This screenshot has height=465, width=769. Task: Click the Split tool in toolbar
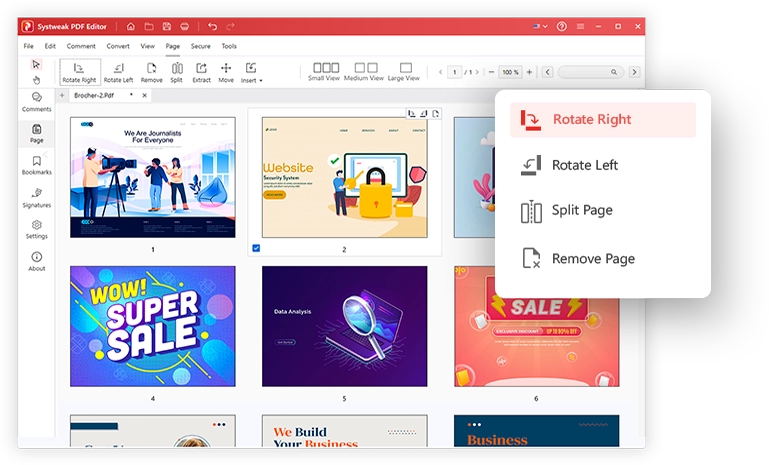click(176, 71)
